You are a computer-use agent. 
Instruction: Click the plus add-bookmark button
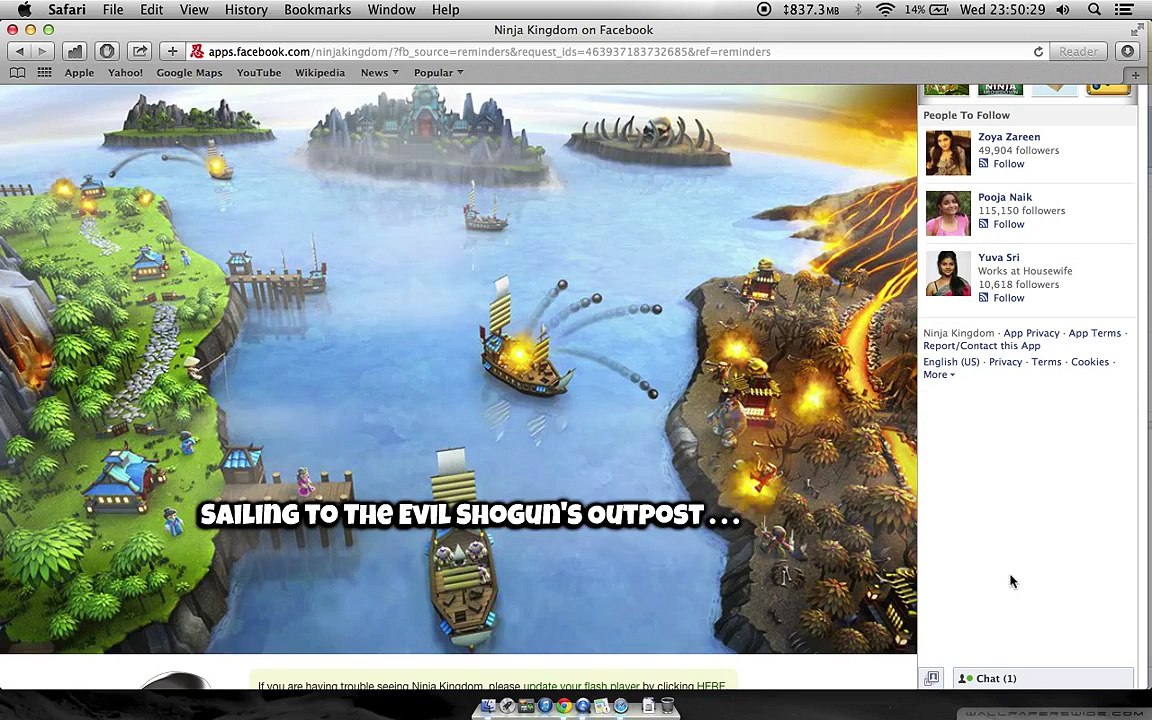(x=172, y=51)
